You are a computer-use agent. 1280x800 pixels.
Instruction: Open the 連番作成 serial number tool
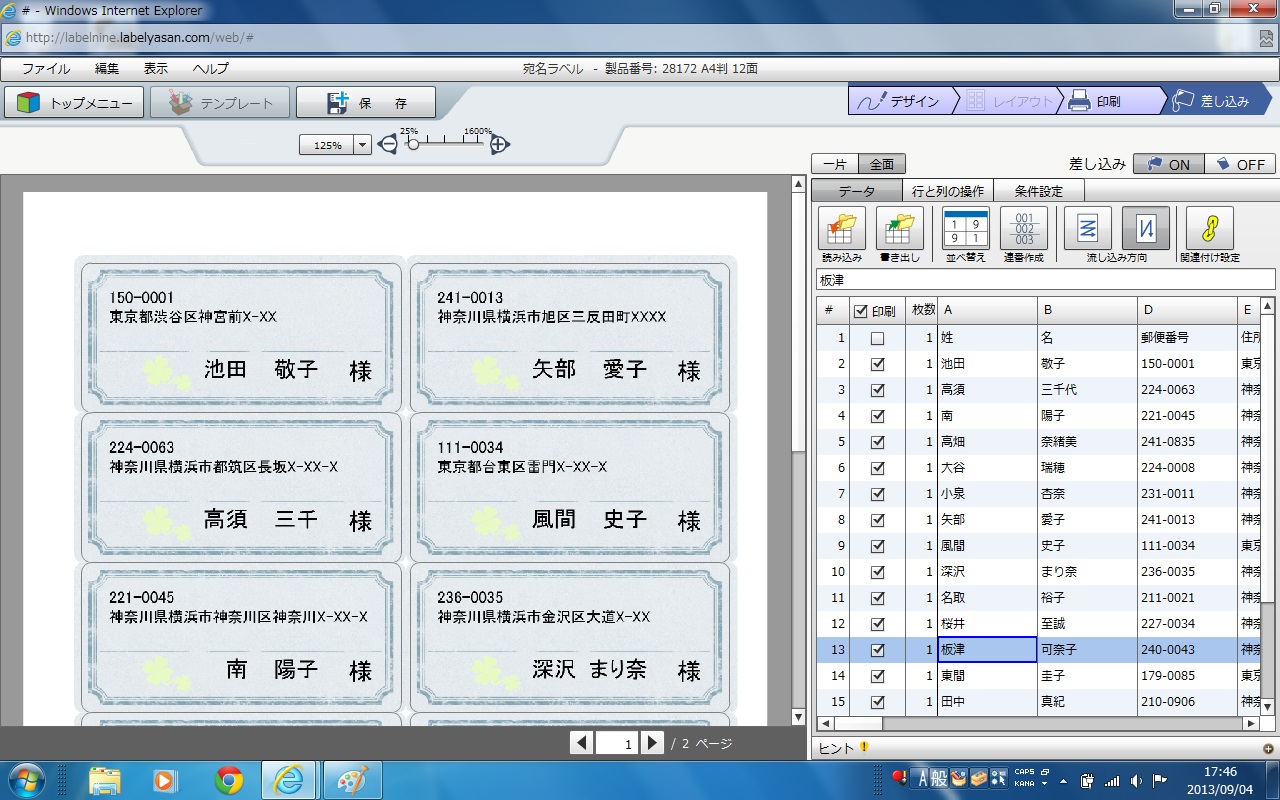(x=1023, y=229)
